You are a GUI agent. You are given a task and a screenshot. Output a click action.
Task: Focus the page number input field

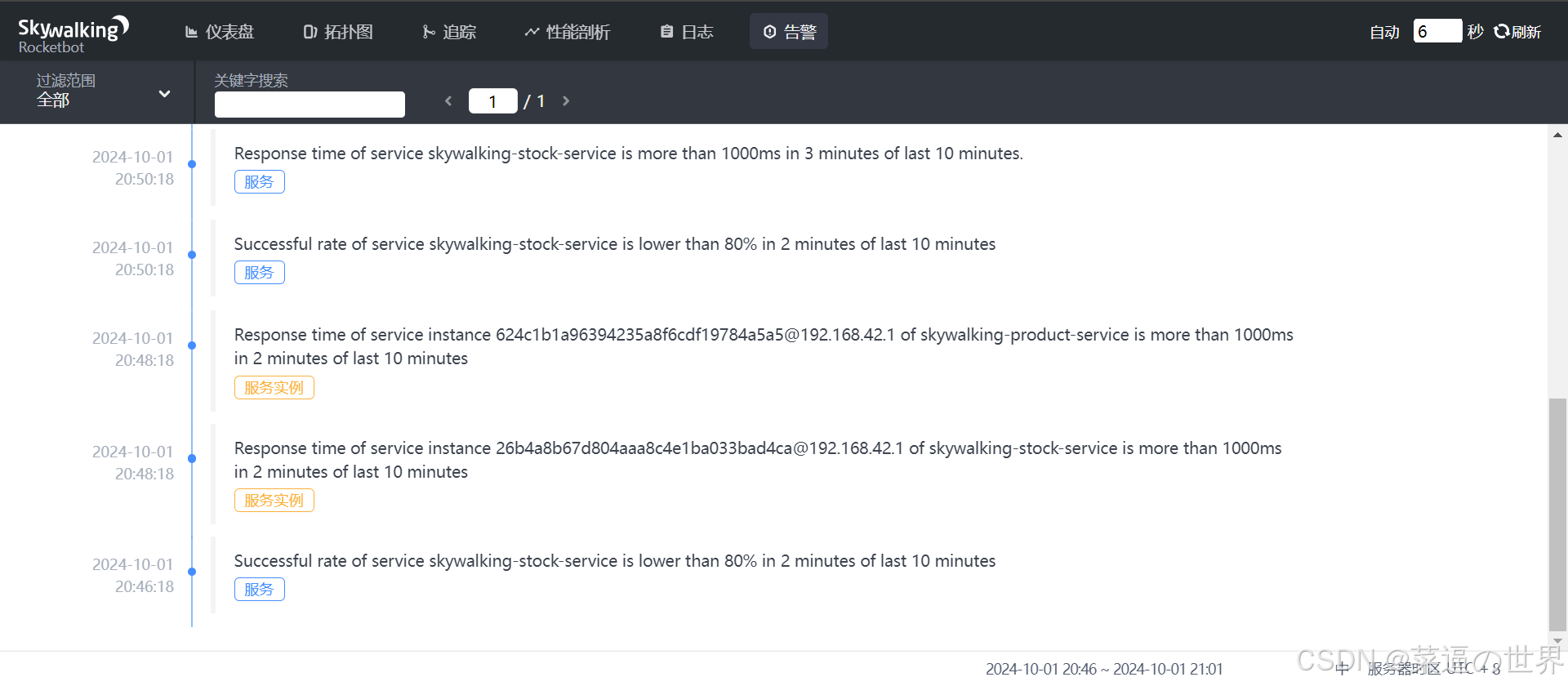click(493, 100)
